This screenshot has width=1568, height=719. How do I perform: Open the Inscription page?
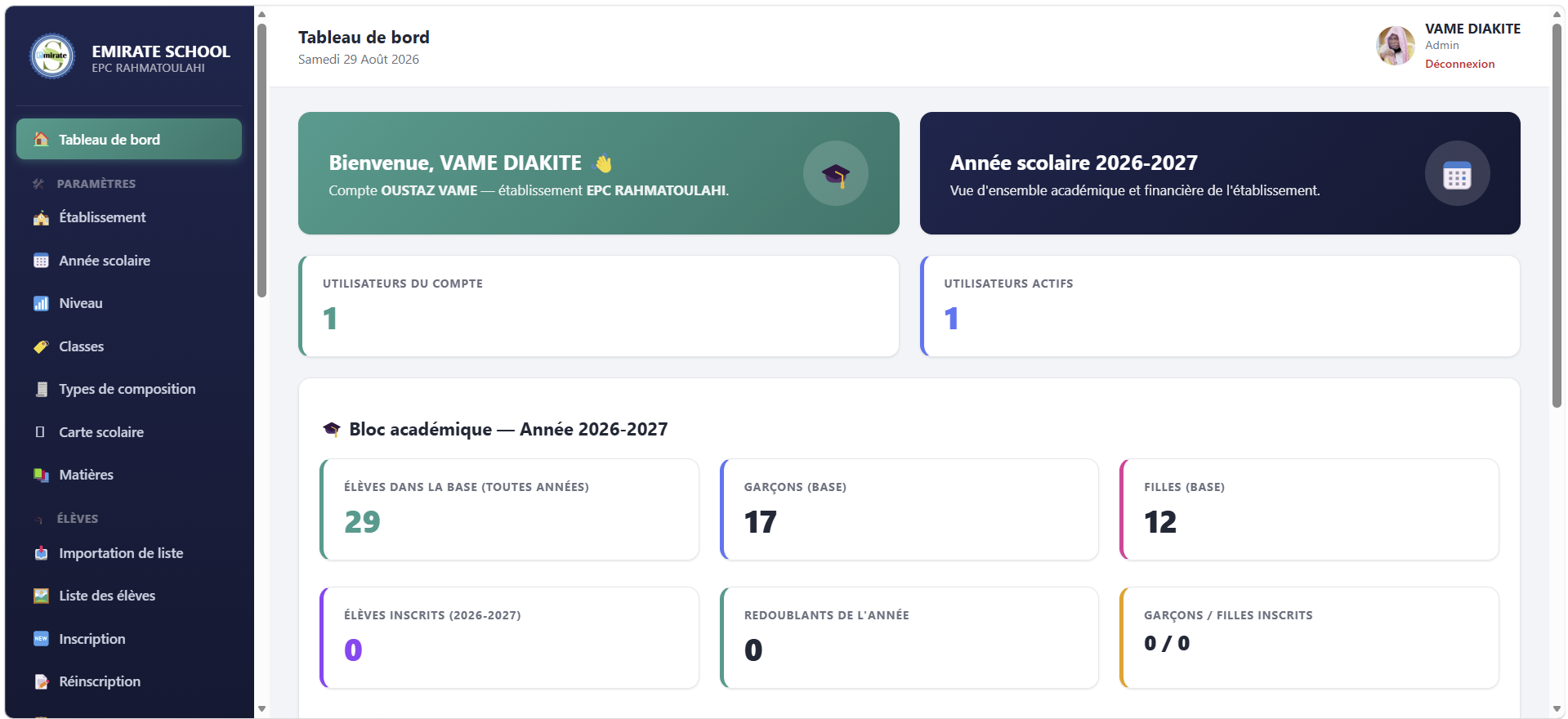coord(129,639)
